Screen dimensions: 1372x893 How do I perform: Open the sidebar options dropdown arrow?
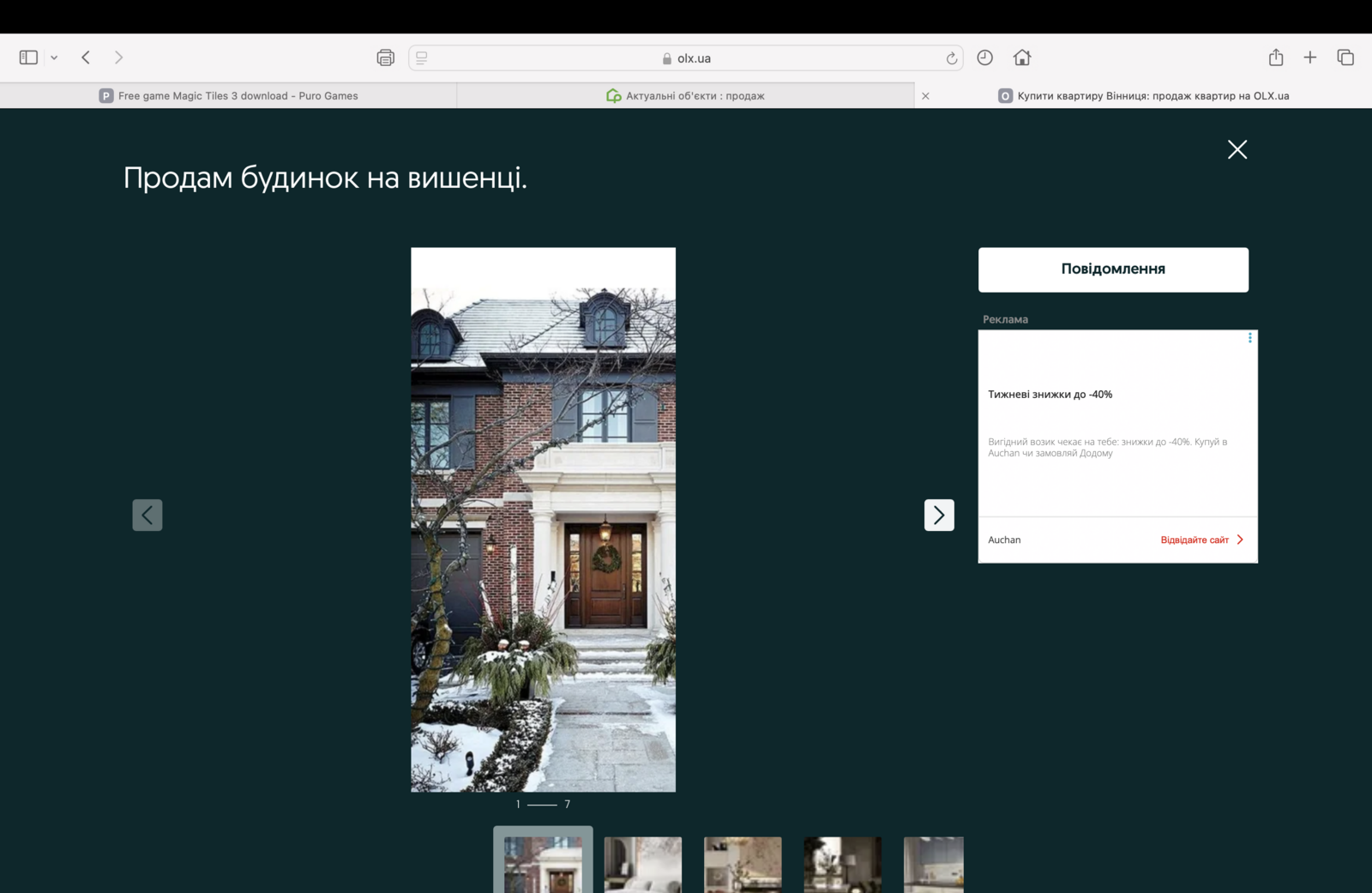click(x=54, y=57)
